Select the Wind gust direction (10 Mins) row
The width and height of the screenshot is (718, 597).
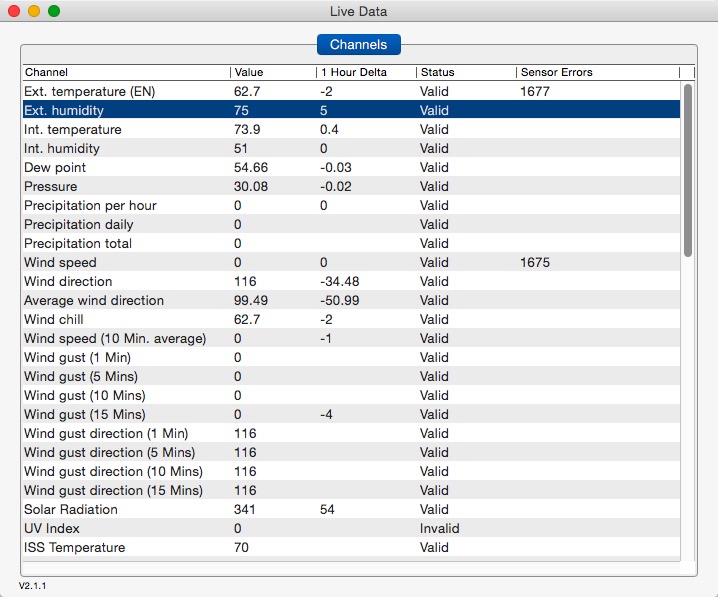[x=351, y=472]
